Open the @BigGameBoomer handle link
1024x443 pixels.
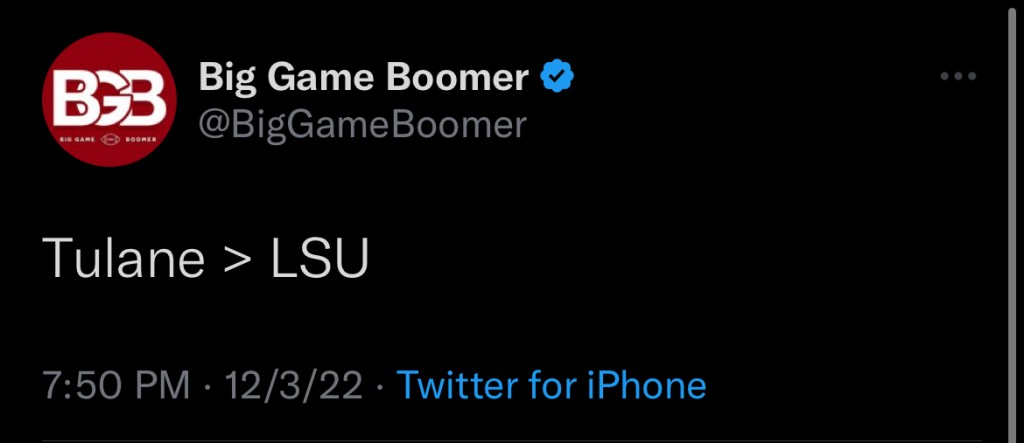coord(362,124)
